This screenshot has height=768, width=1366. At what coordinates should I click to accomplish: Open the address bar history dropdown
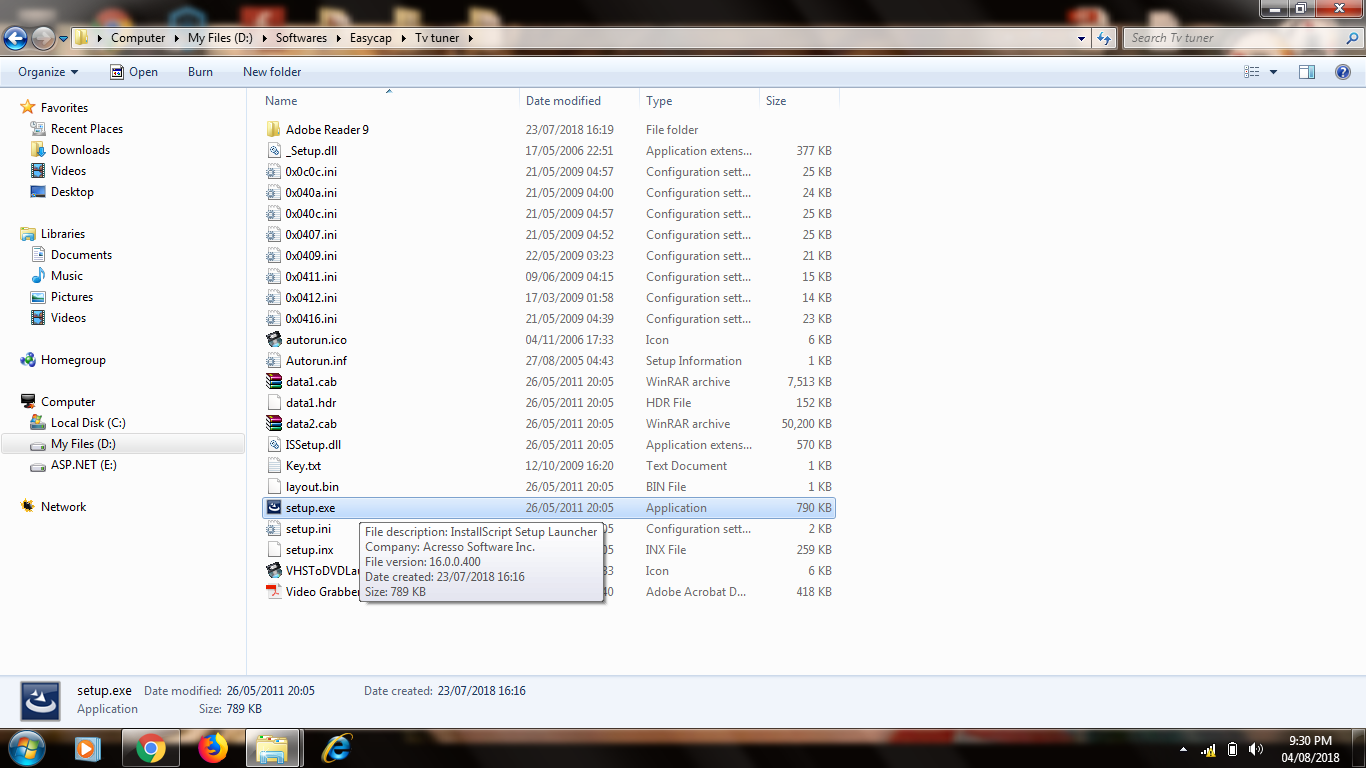(1082, 38)
